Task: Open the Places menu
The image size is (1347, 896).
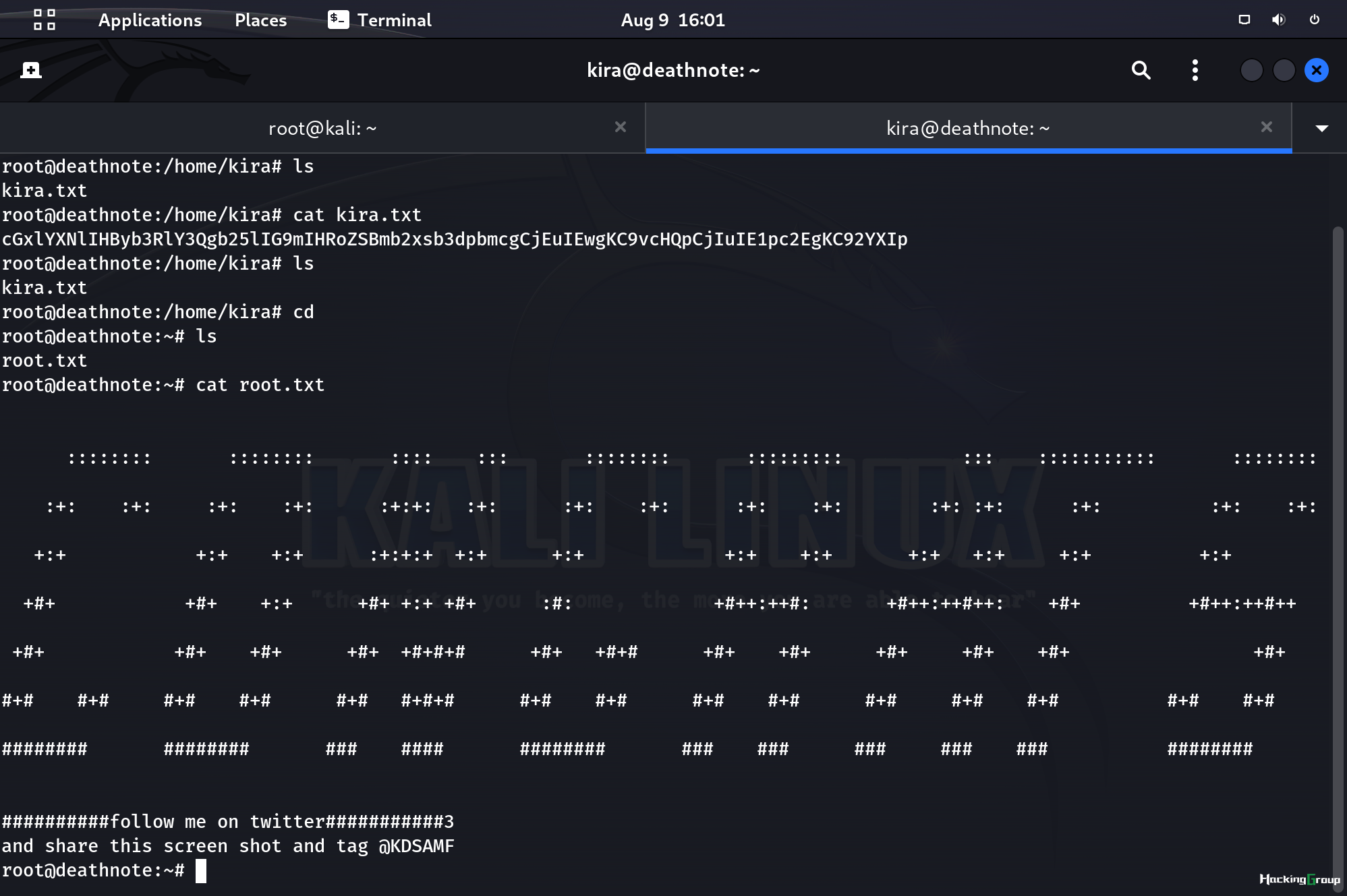Action: [260, 20]
